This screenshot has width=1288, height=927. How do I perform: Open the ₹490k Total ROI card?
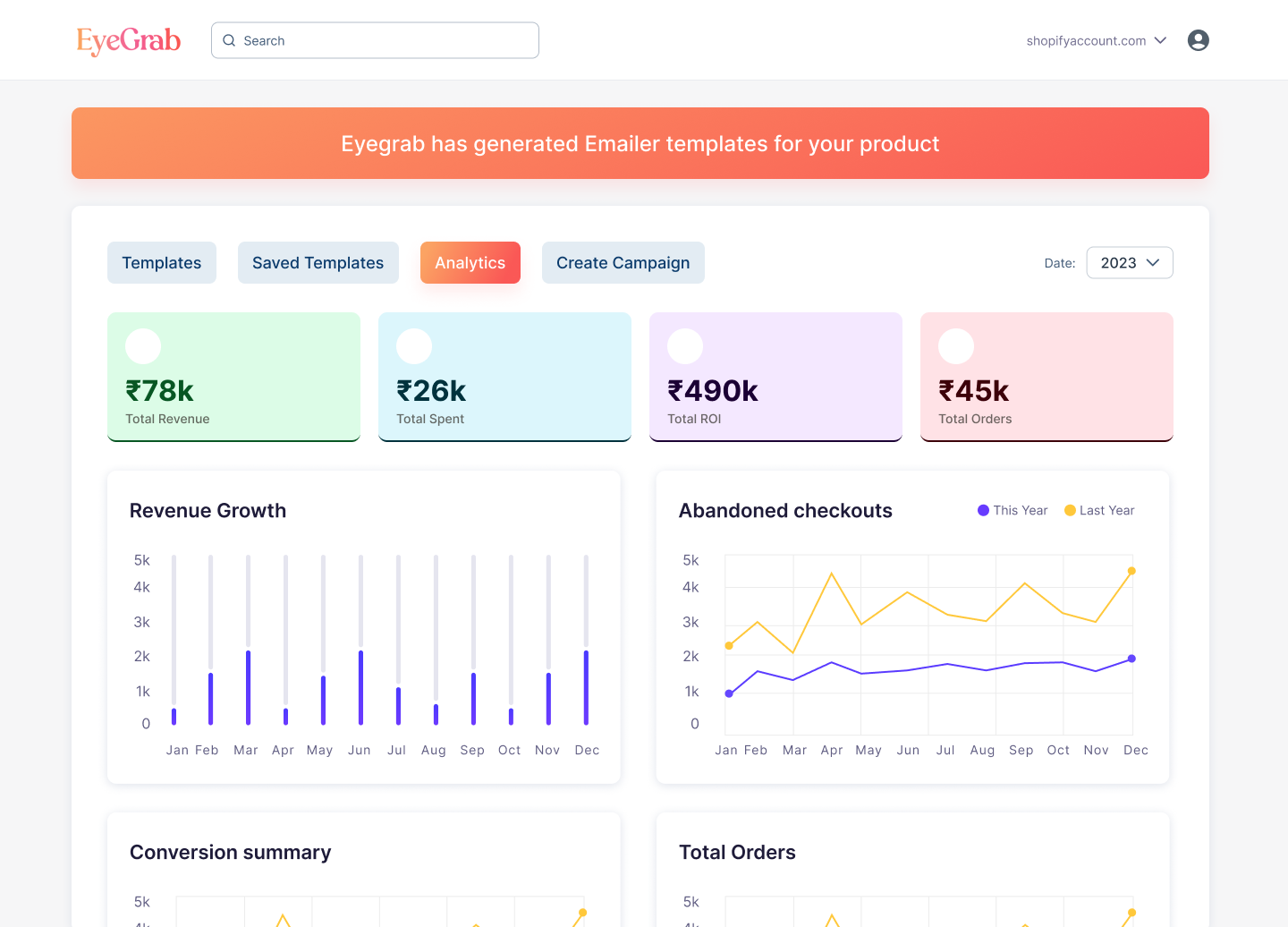775,377
